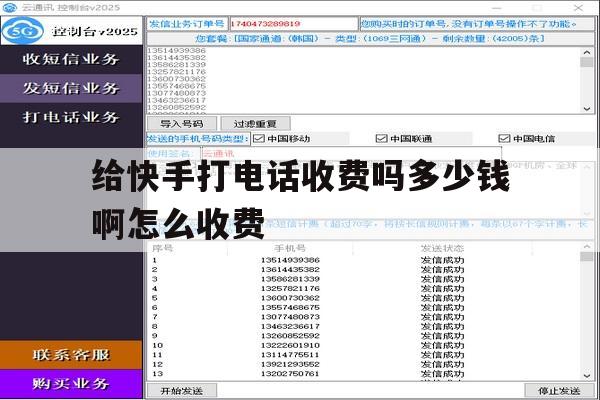This screenshot has width=600, height=400.
Task: Select 发短信业务 in sidebar
Action: pyautogui.click(x=71, y=88)
